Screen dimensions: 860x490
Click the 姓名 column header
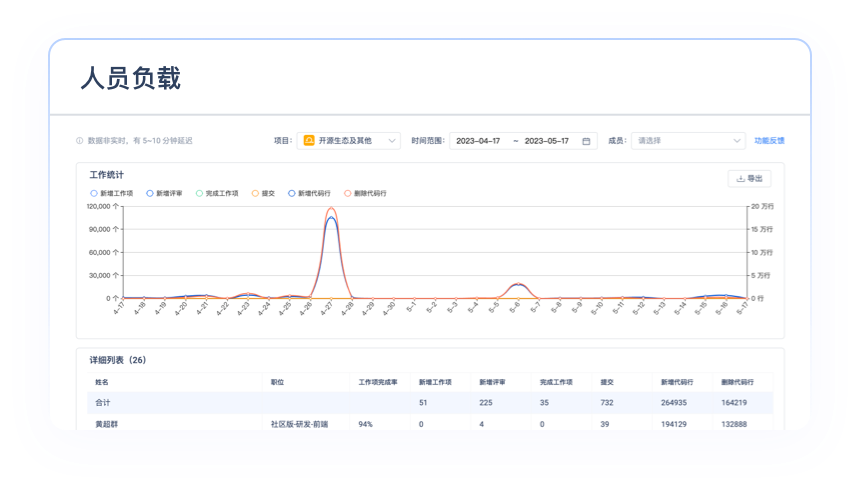[x=102, y=382]
